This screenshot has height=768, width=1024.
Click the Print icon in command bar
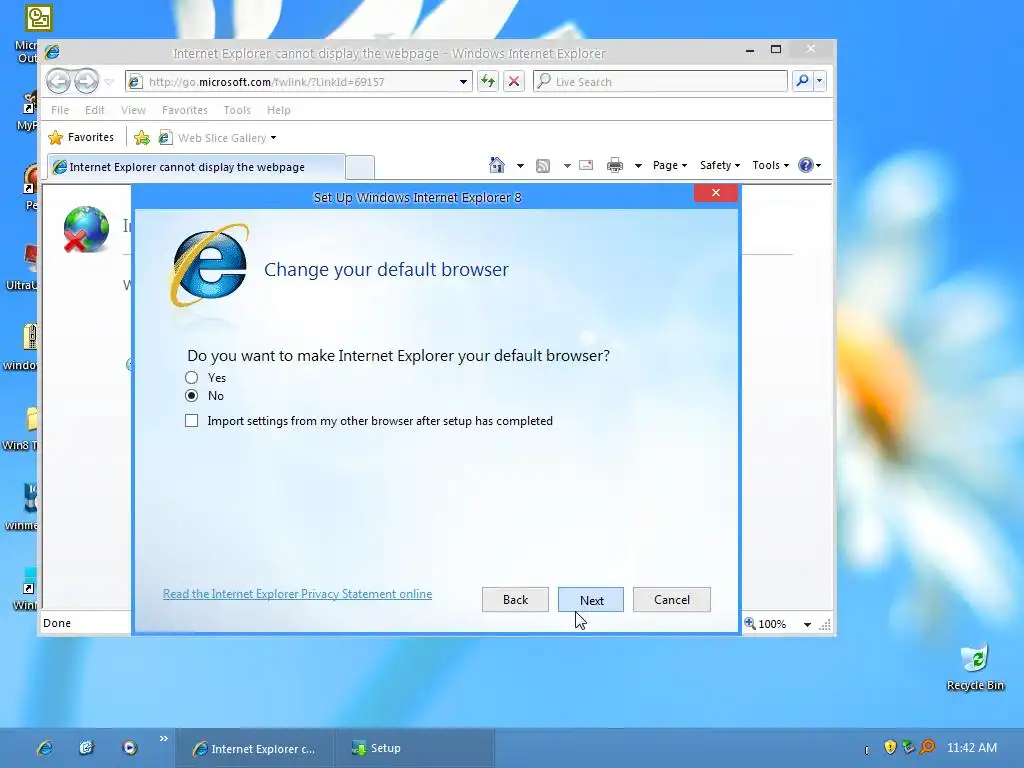(x=615, y=165)
